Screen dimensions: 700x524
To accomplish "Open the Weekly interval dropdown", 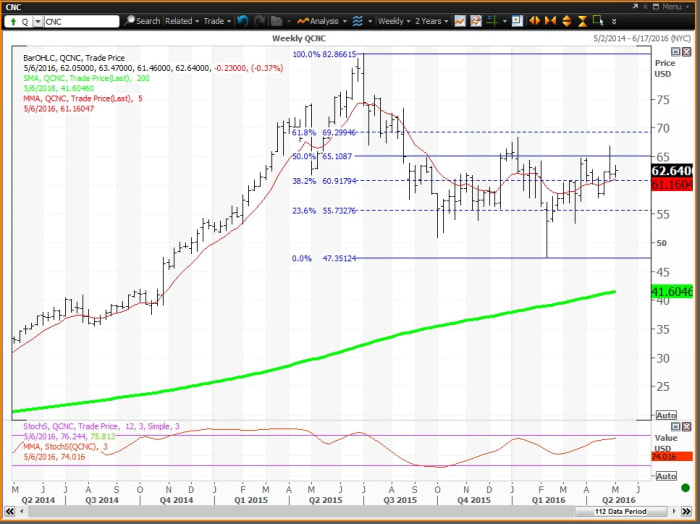I will pos(394,21).
